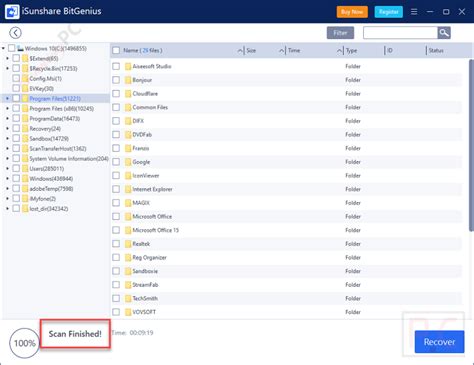Screen dimensions: 474x365
Task: Click the ProgramData tree folder icon
Action: (x=25, y=118)
